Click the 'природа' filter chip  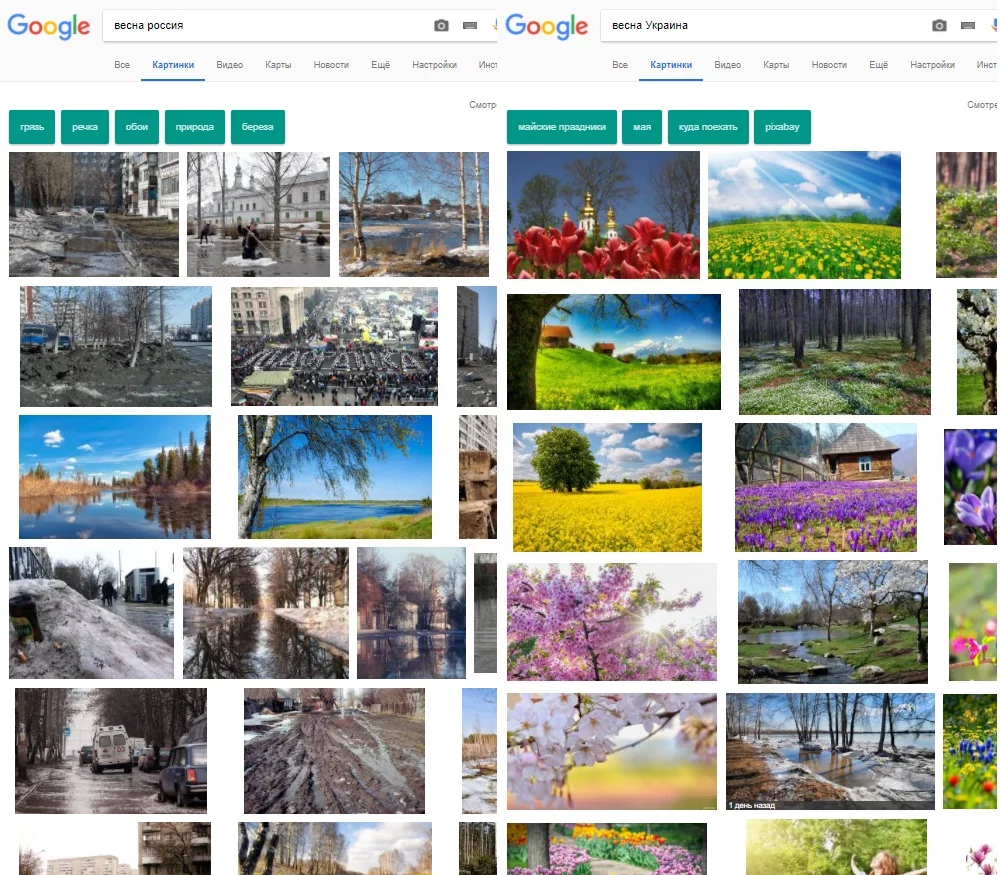point(195,127)
